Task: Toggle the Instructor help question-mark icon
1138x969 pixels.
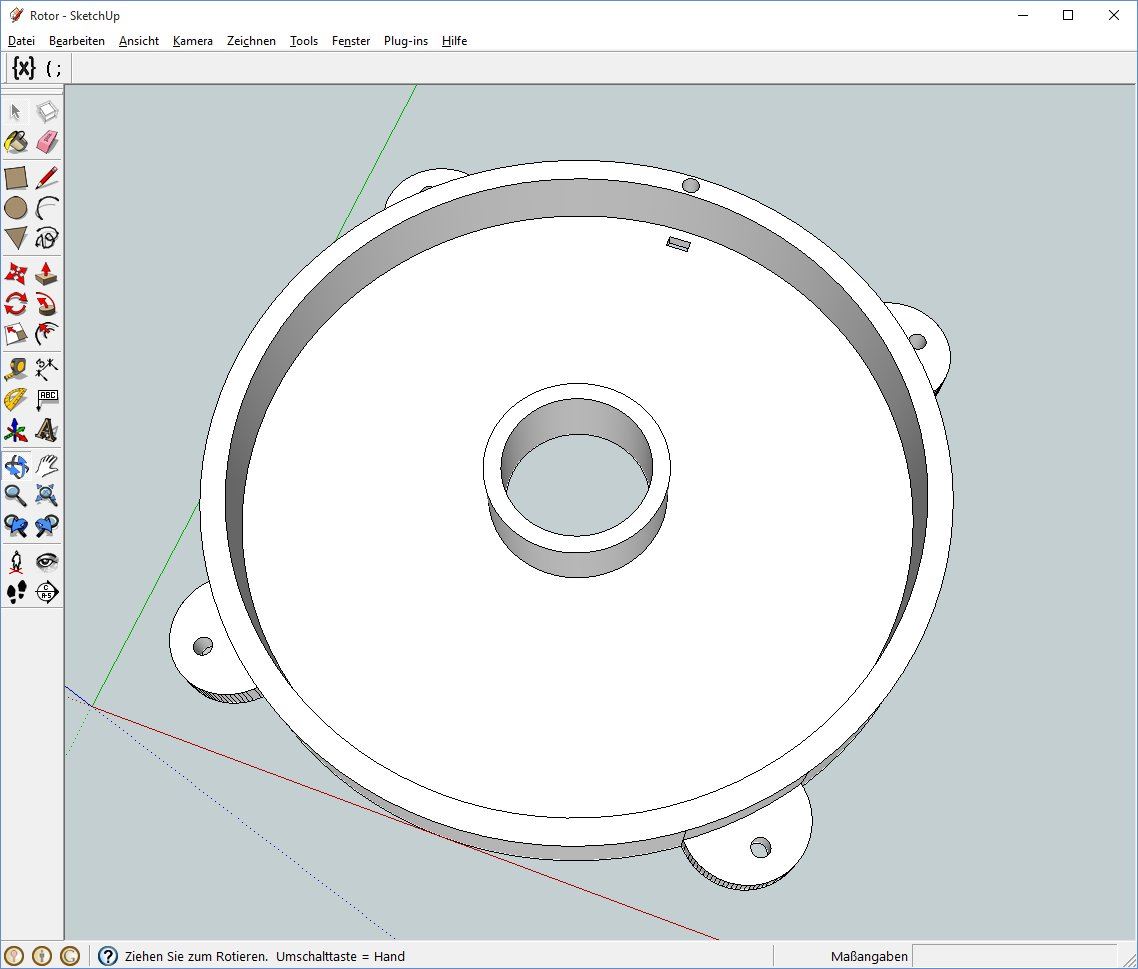Action: (x=108, y=956)
